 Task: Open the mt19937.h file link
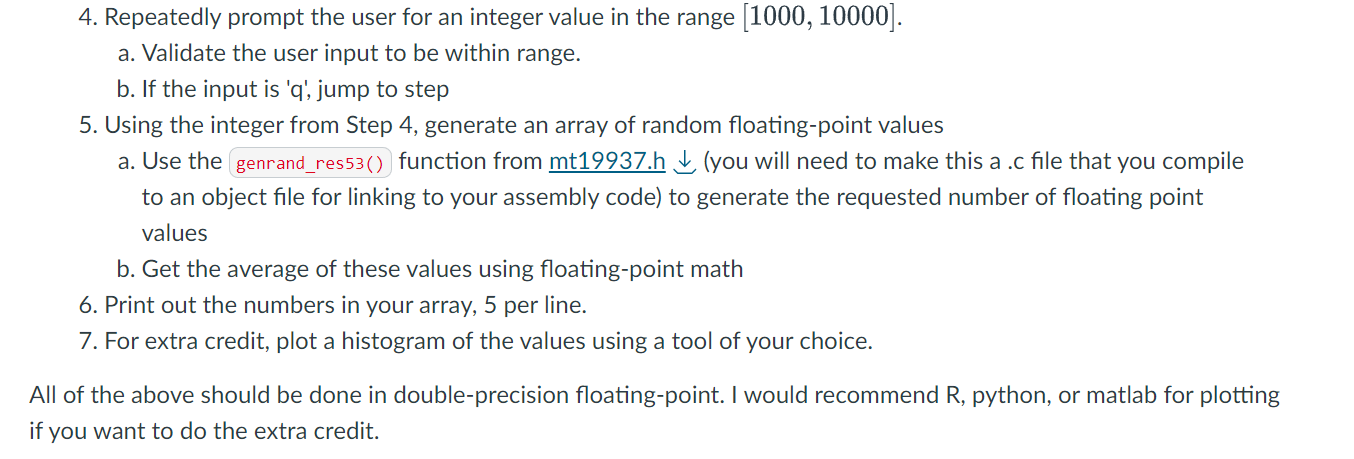click(607, 161)
